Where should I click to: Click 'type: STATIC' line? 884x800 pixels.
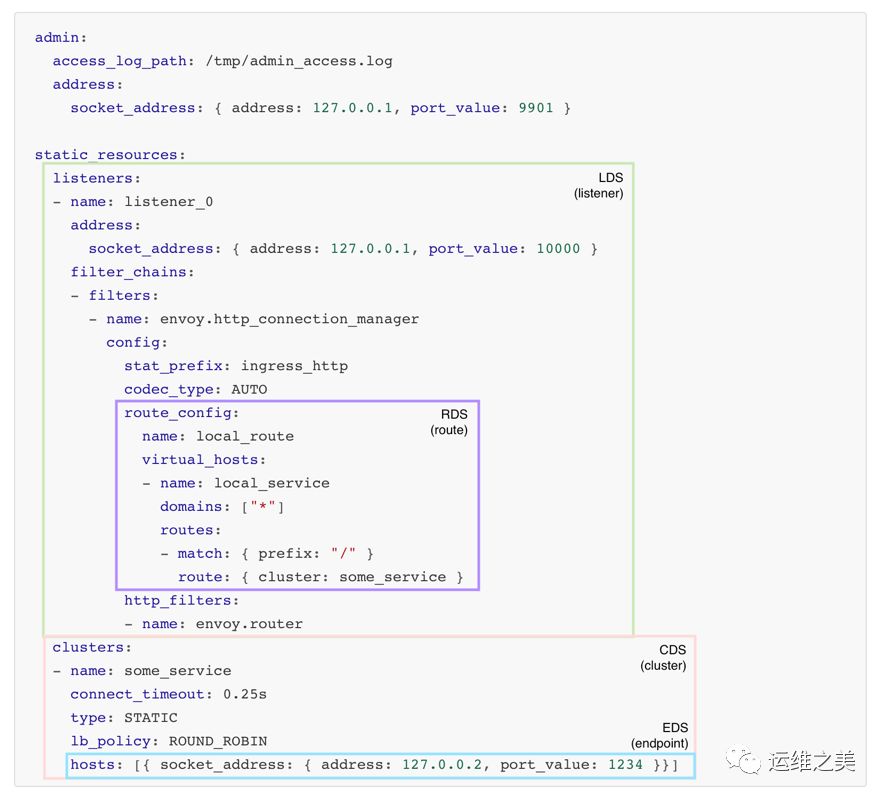point(124,718)
